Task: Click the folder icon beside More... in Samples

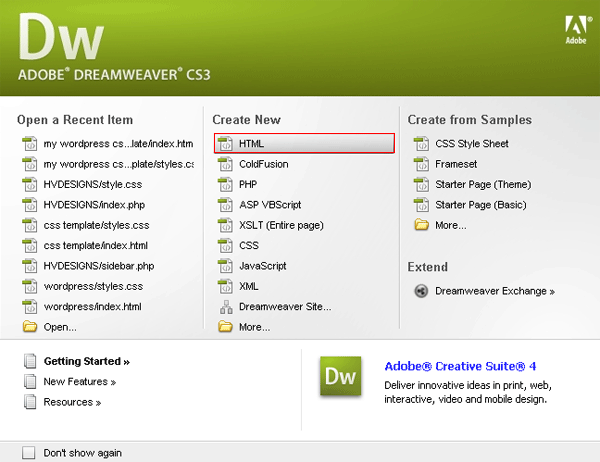Action: [421, 225]
